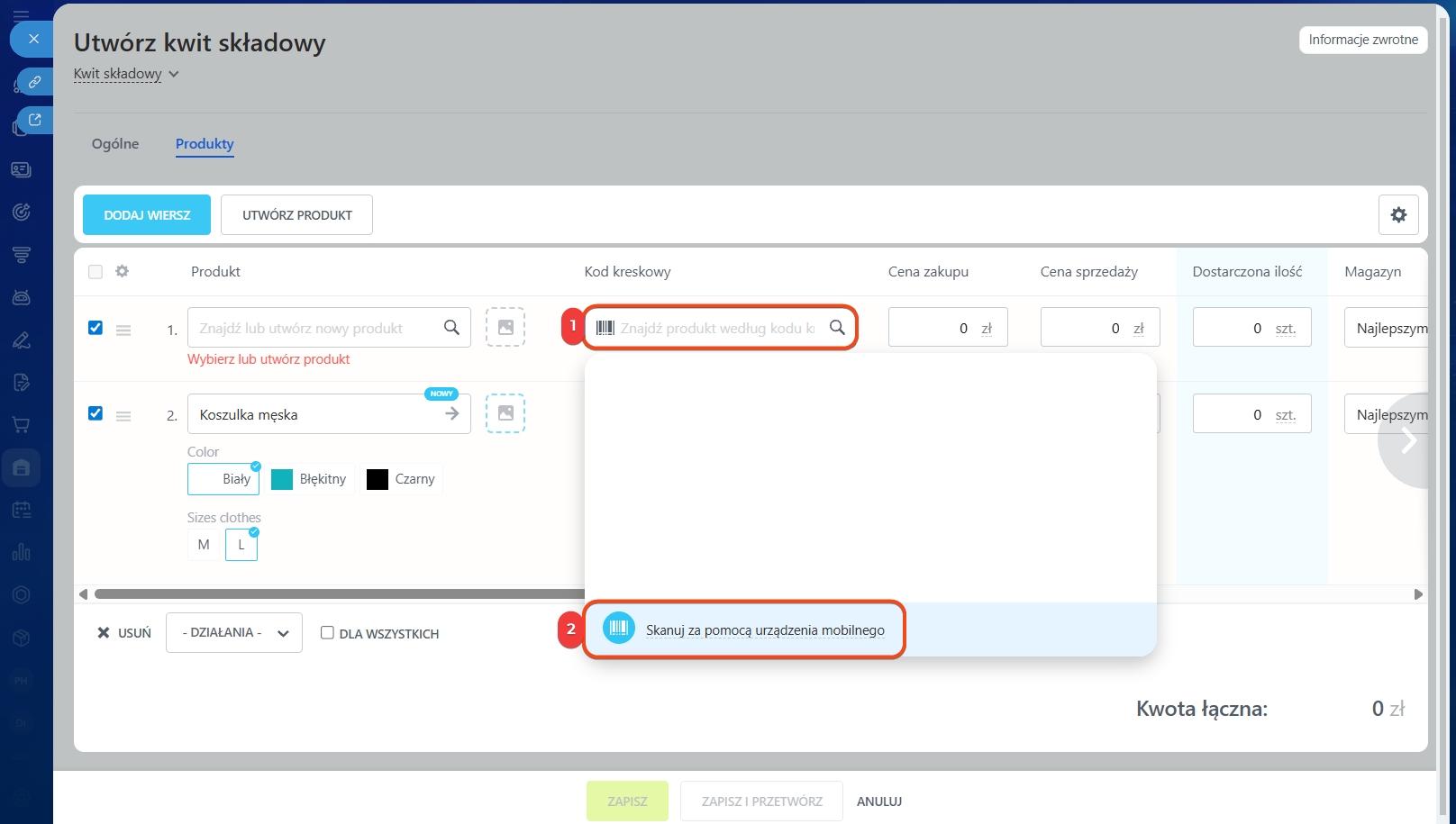Open the Magazyn warehouse selector in row 1
Viewport: 1456px width, 824px height.
click(1386, 328)
